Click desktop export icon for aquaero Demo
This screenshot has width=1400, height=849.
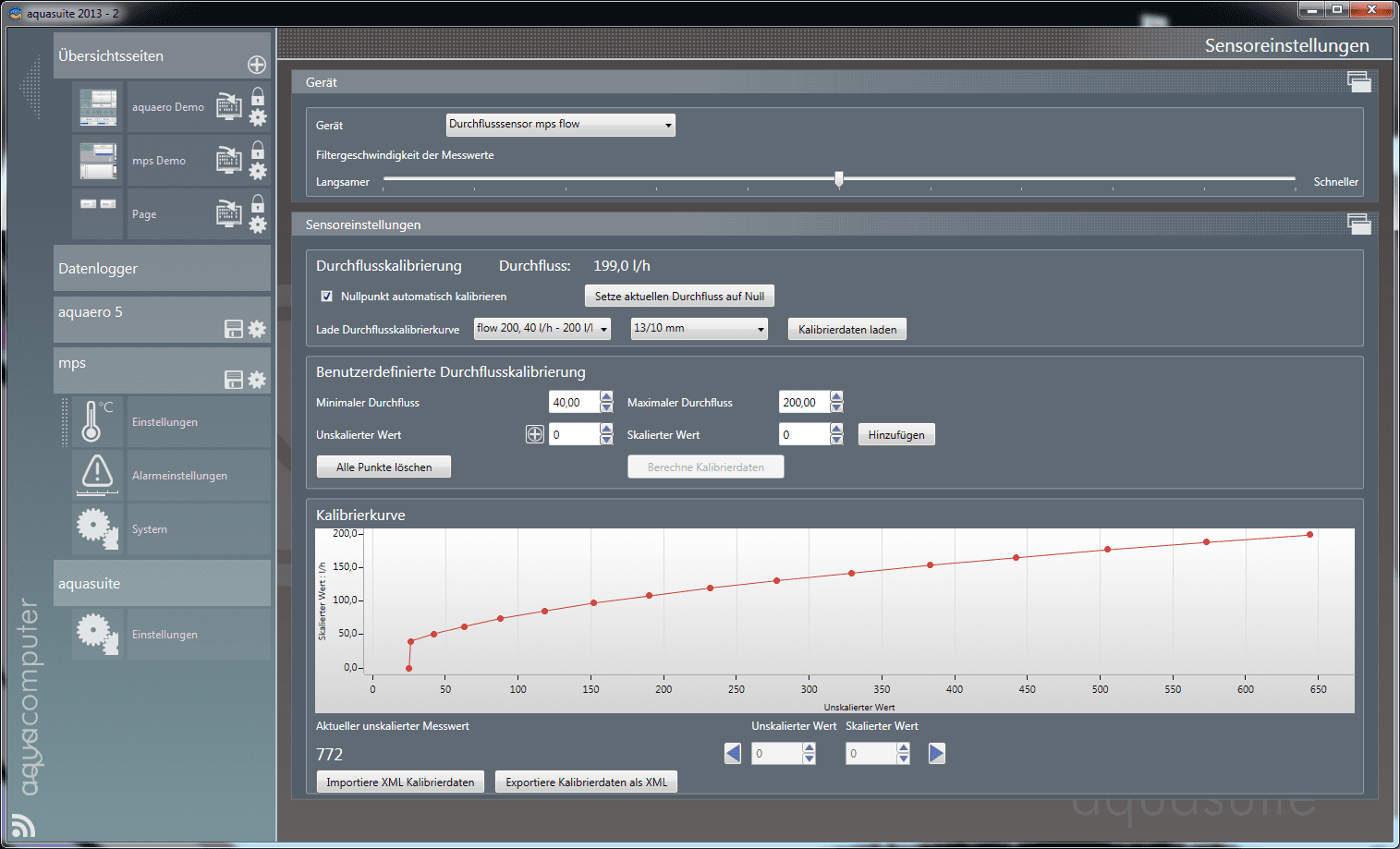coord(228,105)
